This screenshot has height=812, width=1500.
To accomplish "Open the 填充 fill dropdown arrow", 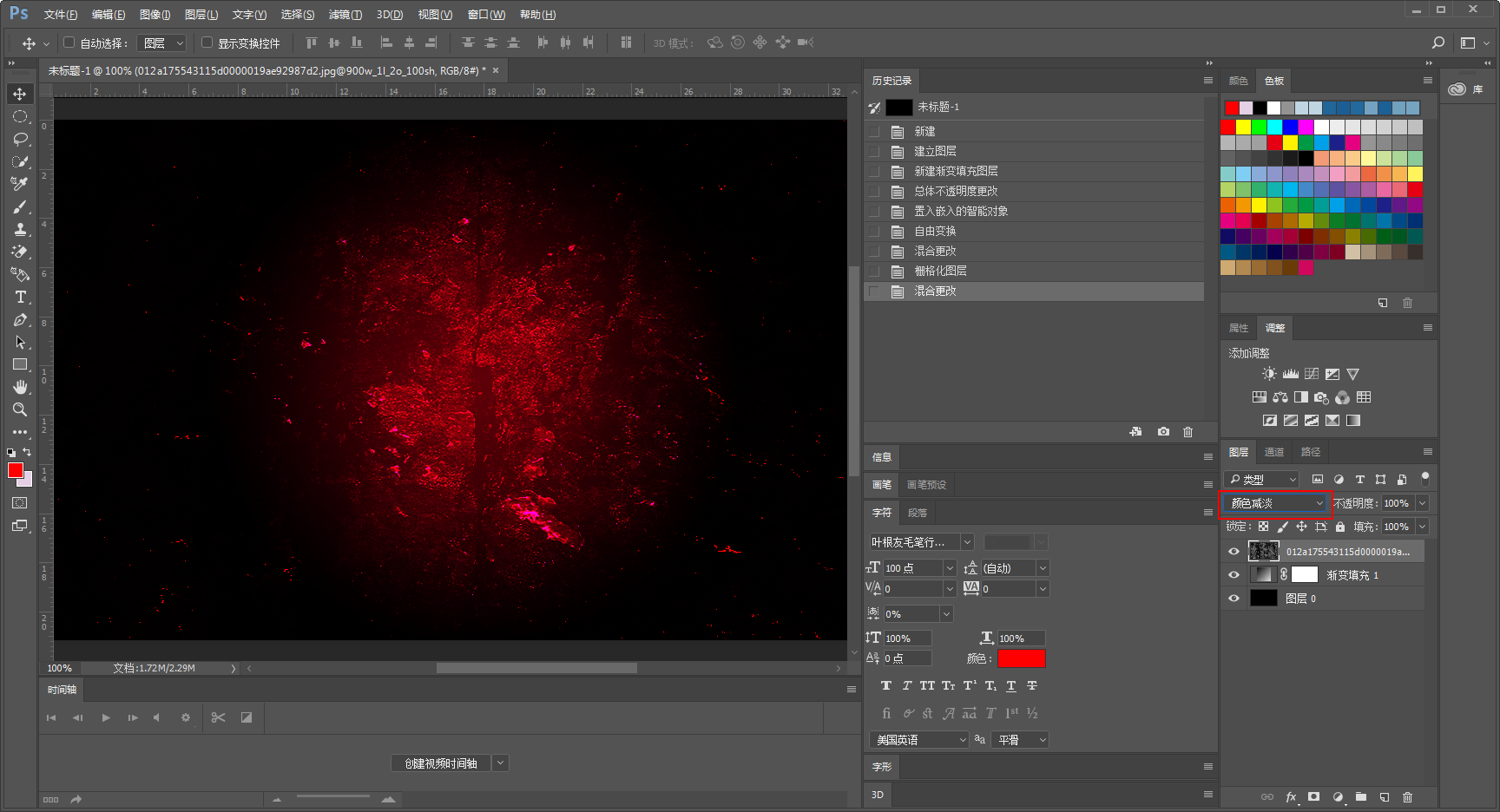I will 1422,527.
